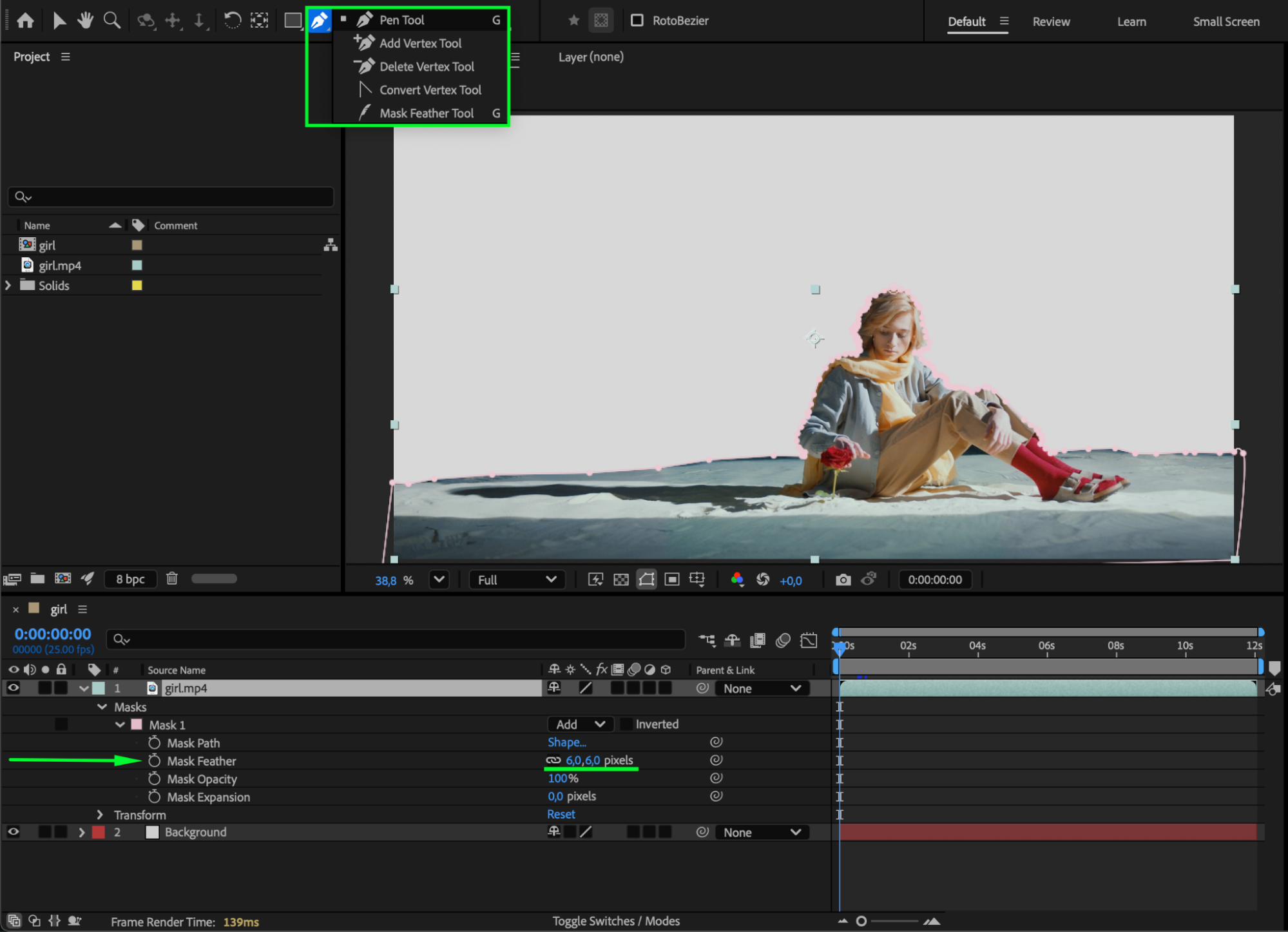Enable the RotoBezier checkbox

point(637,21)
